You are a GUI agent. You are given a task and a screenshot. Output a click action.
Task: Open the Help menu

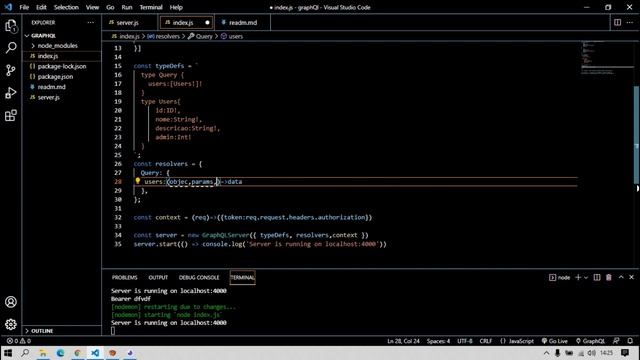point(176,7)
